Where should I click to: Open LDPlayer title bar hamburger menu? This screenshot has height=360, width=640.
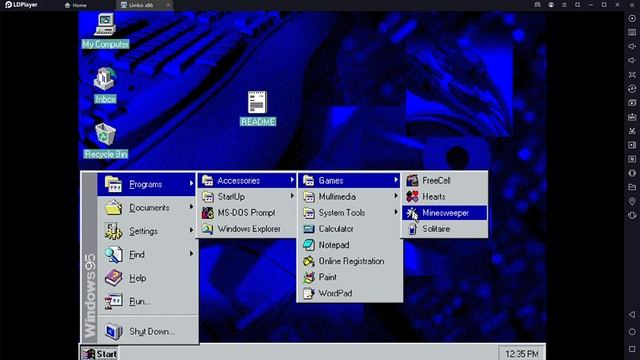564,5
